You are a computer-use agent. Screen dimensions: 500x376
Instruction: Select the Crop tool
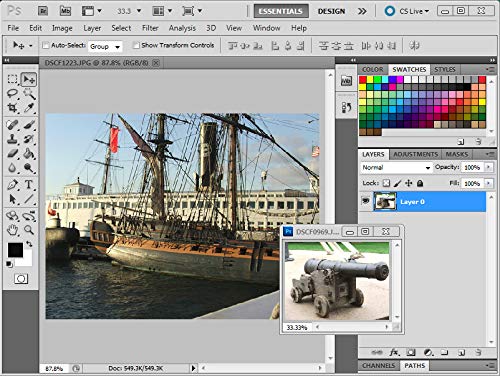coord(12,108)
